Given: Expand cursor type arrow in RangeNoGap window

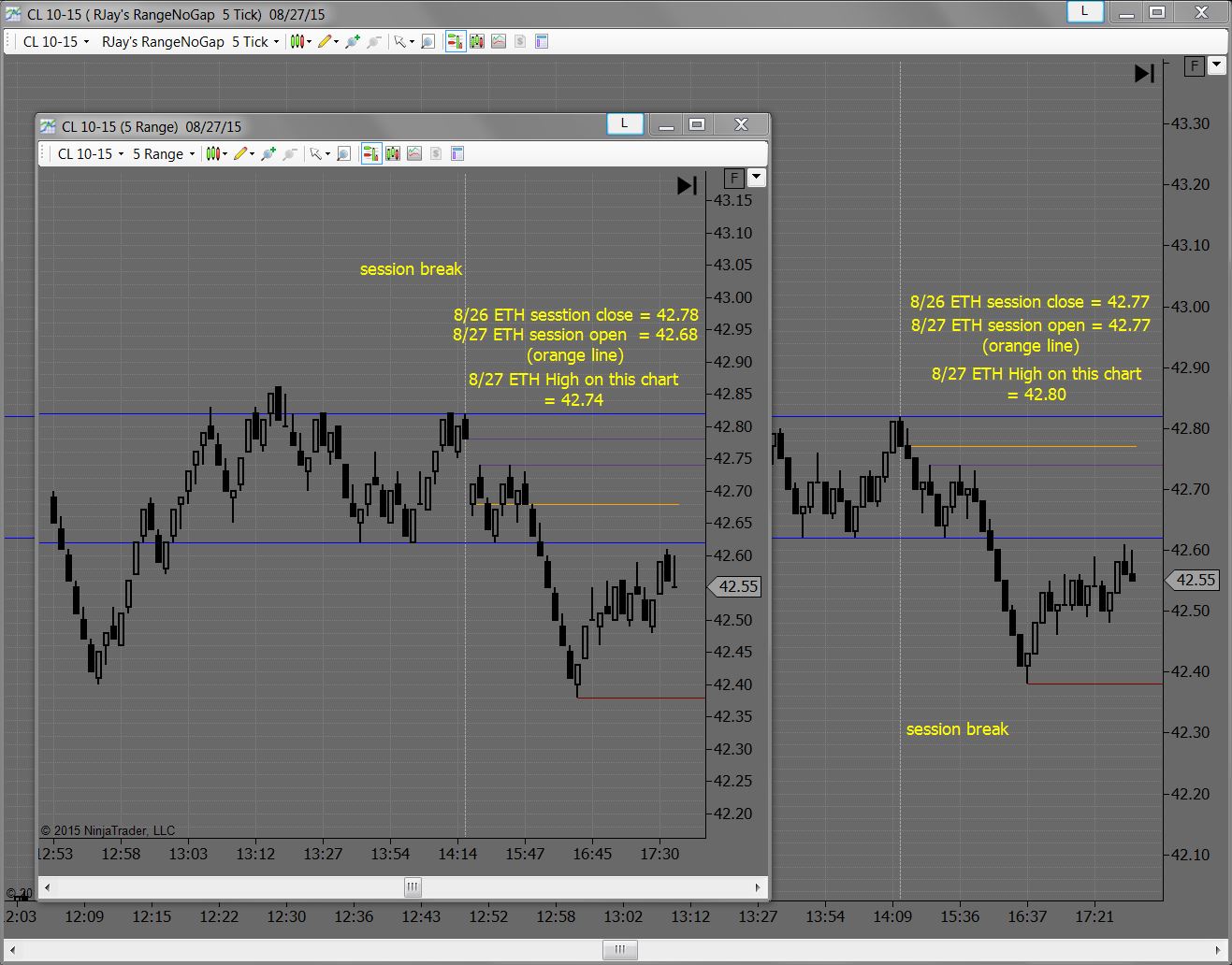Looking at the screenshot, I should point(412,42).
